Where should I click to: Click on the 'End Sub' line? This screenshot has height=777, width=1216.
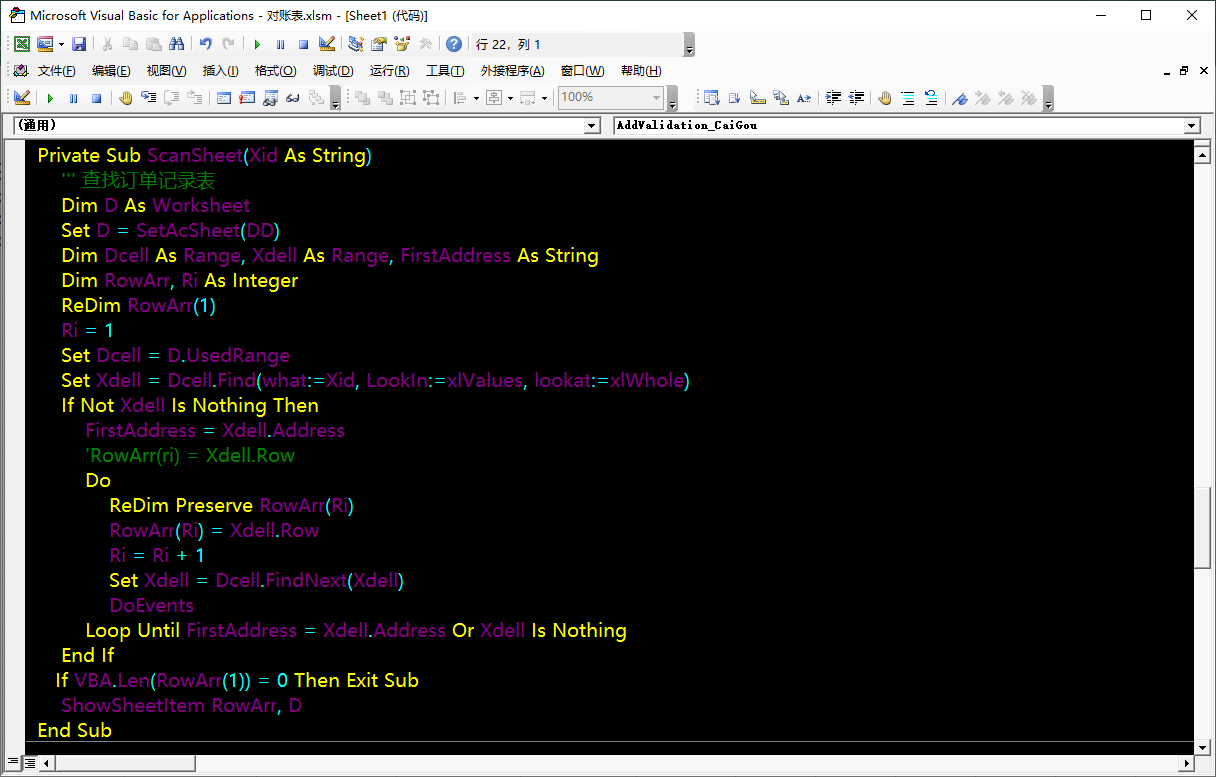tap(75, 730)
